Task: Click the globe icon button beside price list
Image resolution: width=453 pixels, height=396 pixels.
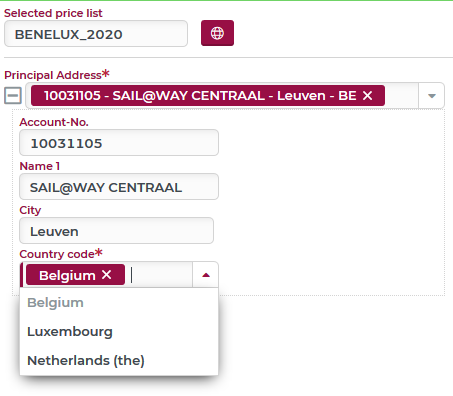Action: click(x=217, y=33)
